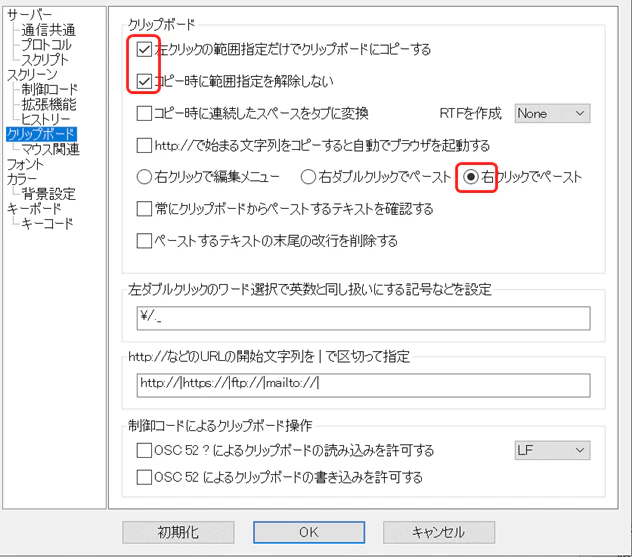
Task: Check ペーストするテキストの末尾の改行を削除する
Action: coord(144,241)
